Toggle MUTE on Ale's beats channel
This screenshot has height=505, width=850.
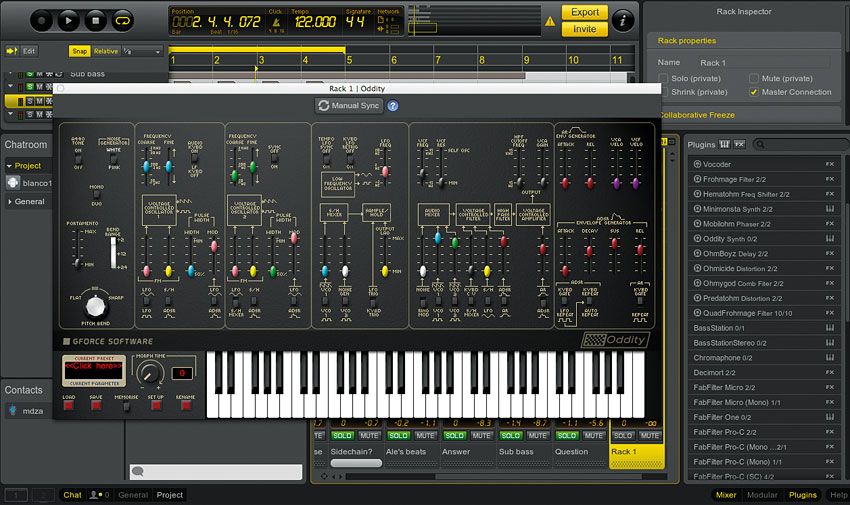coord(426,435)
